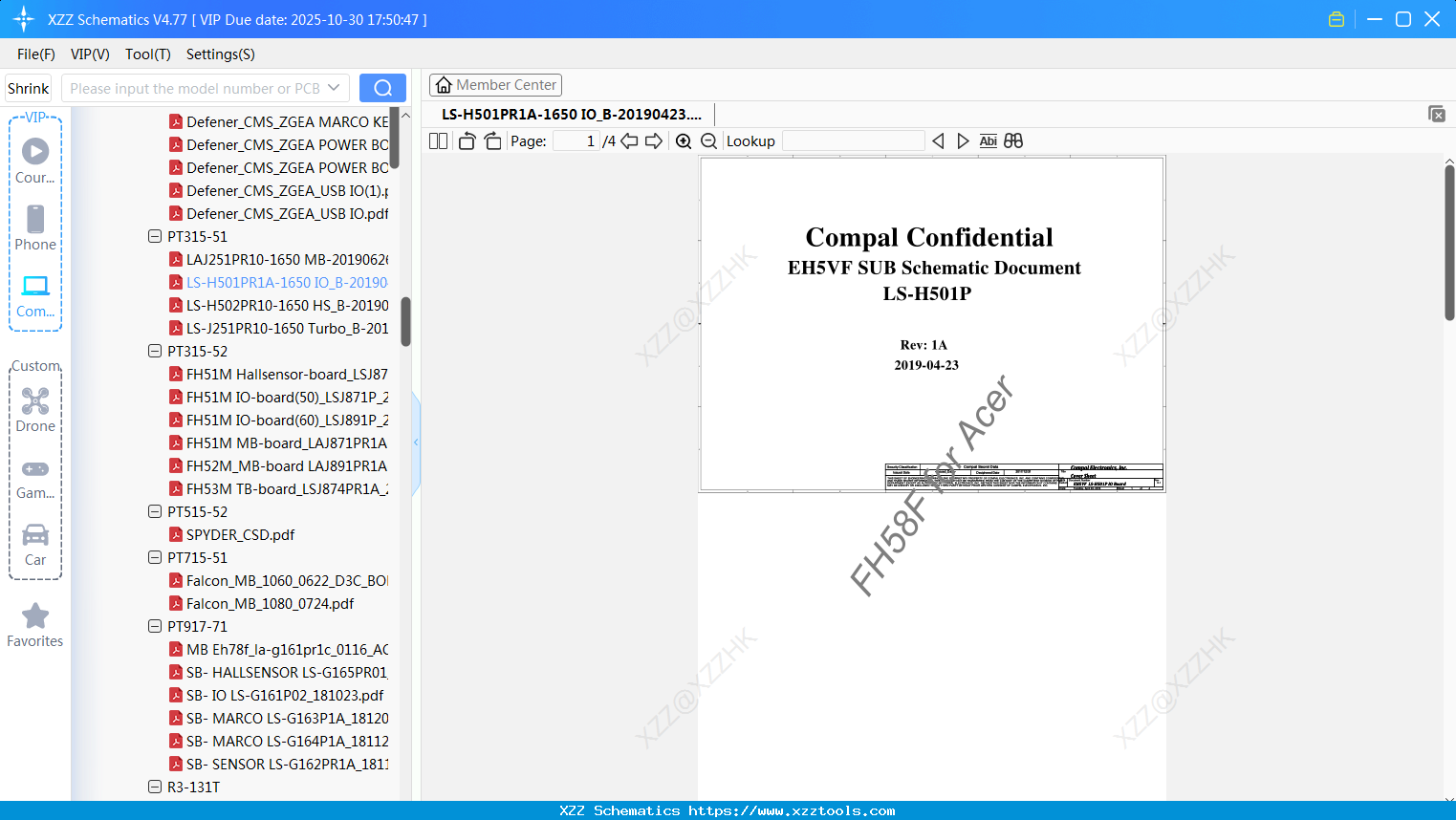Viewport: 1456px width, 820px height.
Task: Open SB- IO LS-G161P02_181023.pdf
Action: click(x=276, y=695)
